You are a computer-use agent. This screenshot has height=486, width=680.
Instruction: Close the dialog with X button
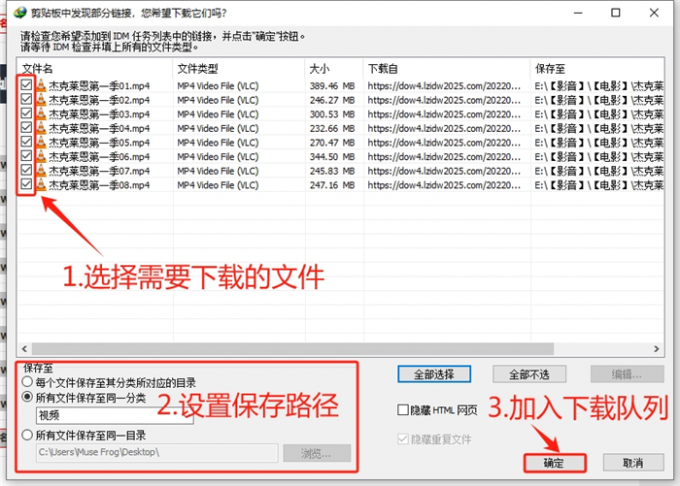[x=654, y=13]
